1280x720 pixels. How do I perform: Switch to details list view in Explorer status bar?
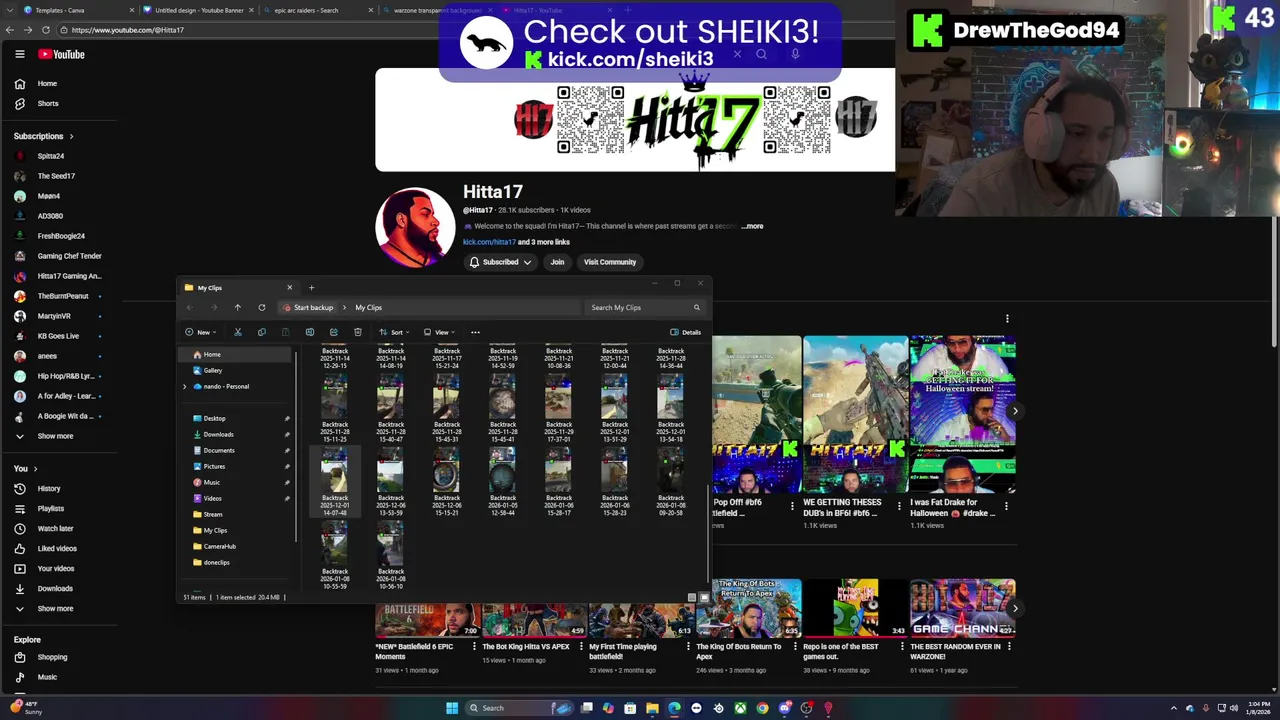[691, 597]
